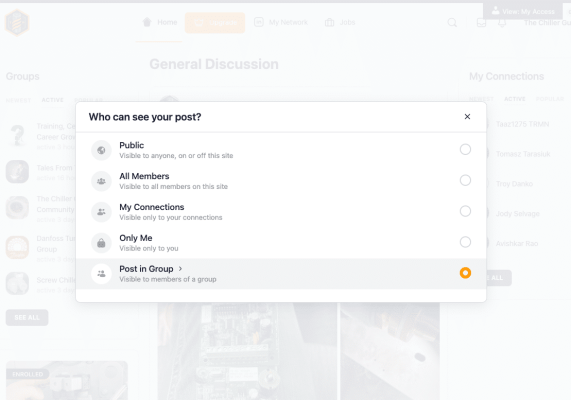Click the 'Only Me' option label
571x400 pixels.
pos(136,238)
